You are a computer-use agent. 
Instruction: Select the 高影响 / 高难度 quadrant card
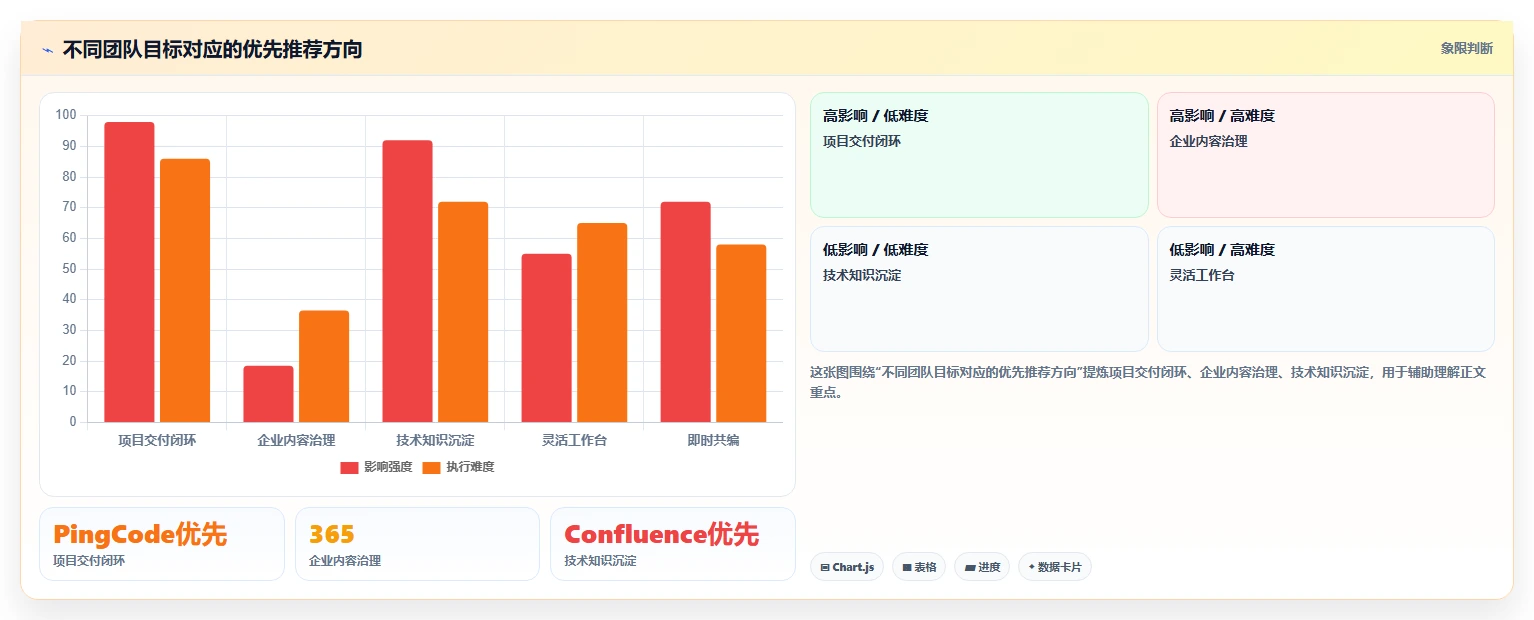click(1325, 155)
